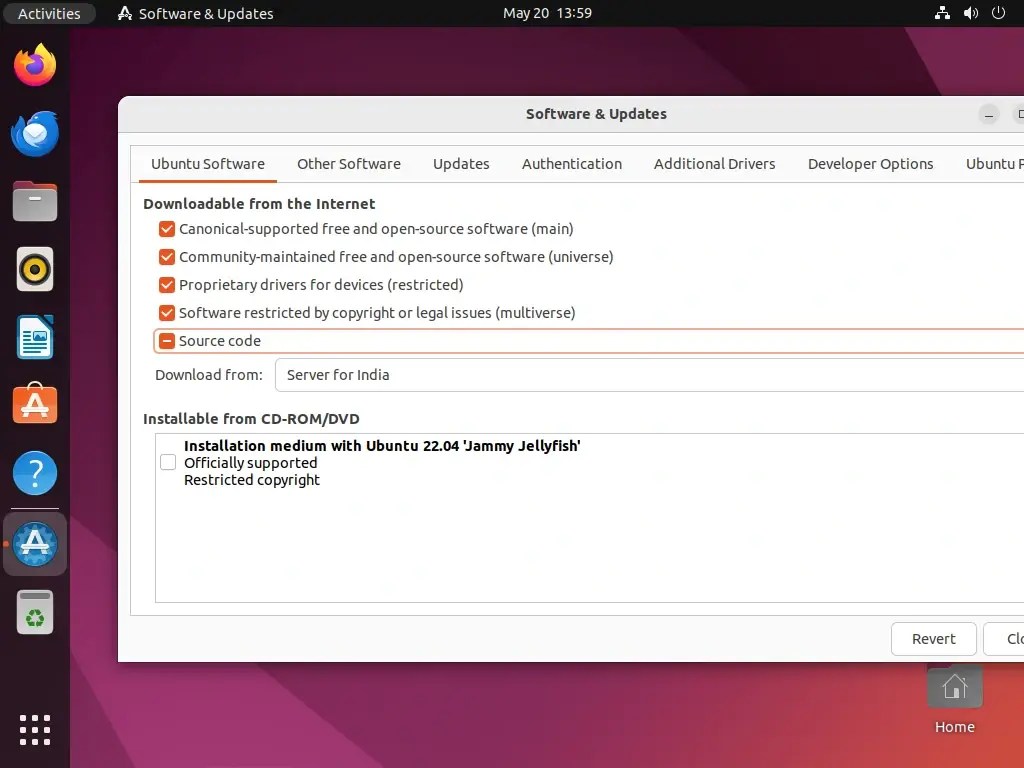Show Applications grid button
1024x768 pixels.
35,729
